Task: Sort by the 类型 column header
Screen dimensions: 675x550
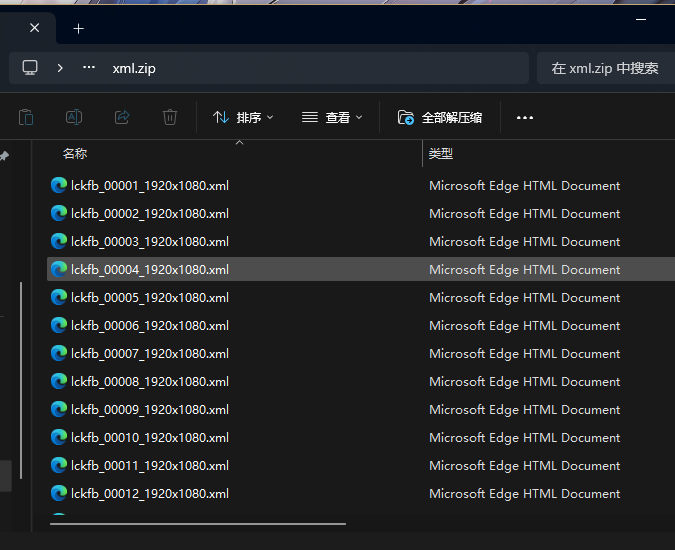Action: click(441, 154)
